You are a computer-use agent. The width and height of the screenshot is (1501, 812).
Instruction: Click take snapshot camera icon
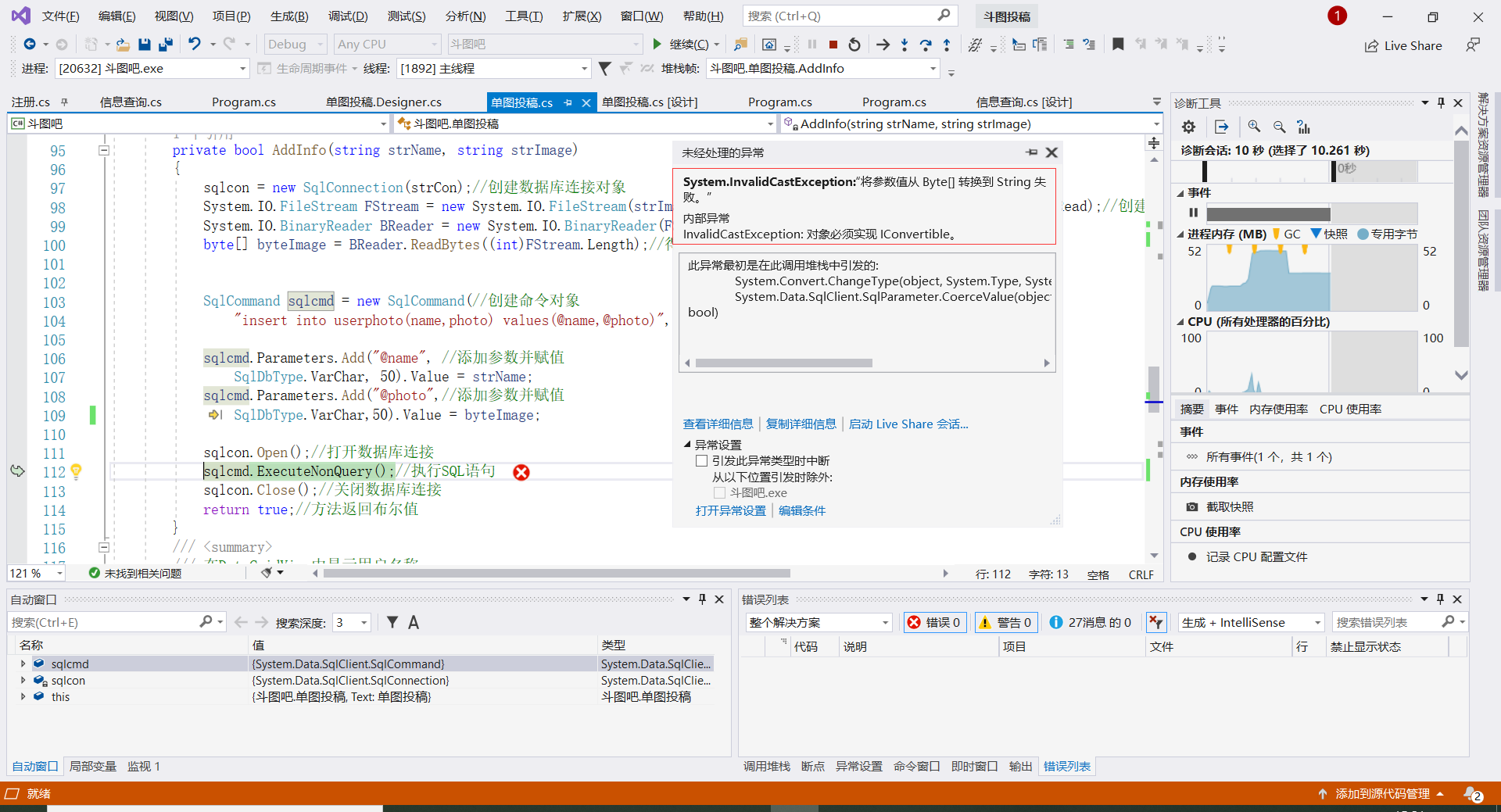coord(1192,507)
